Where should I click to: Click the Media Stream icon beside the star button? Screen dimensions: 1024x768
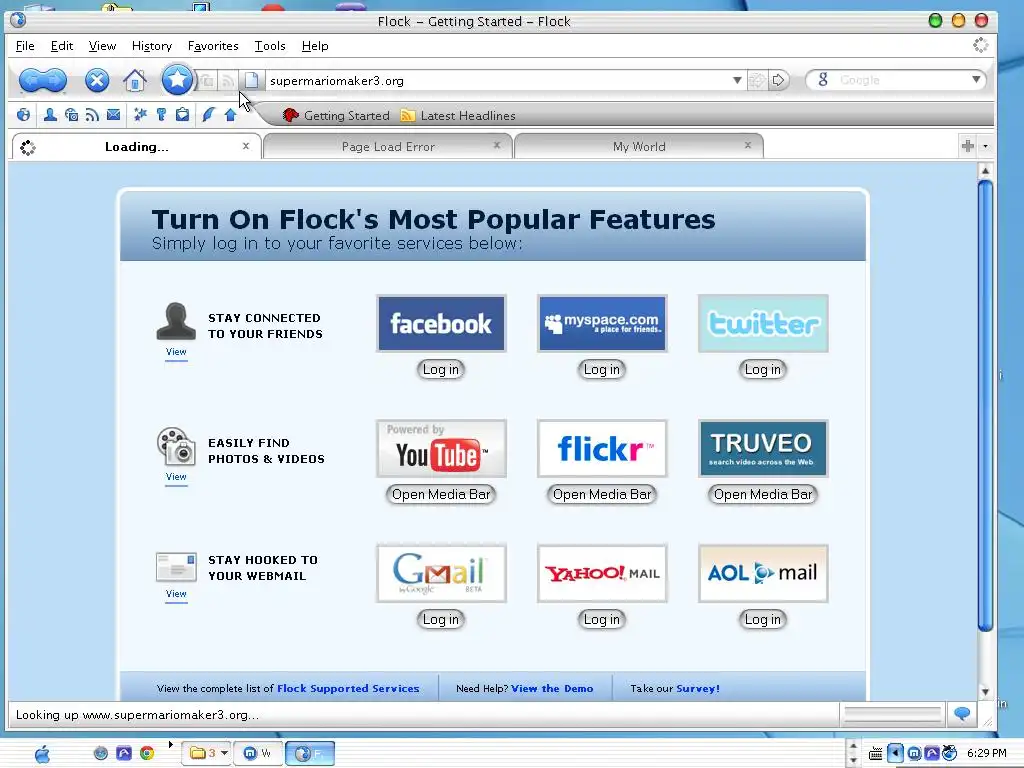(207, 80)
